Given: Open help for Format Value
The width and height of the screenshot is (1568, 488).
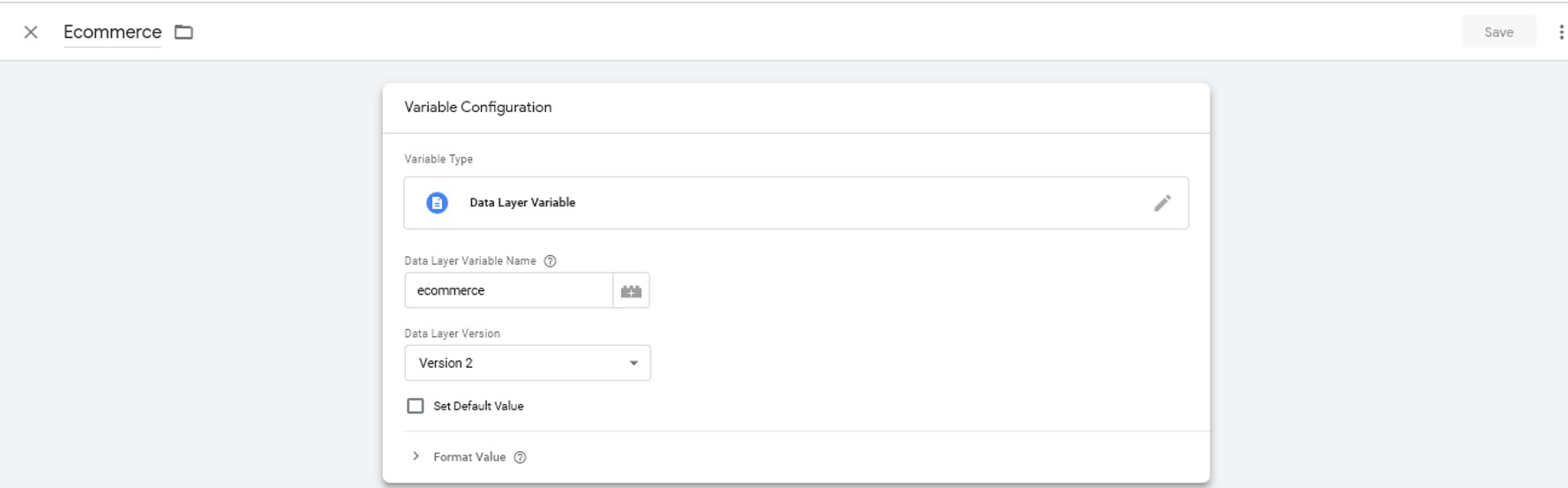Looking at the screenshot, I should (x=520, y=457).
